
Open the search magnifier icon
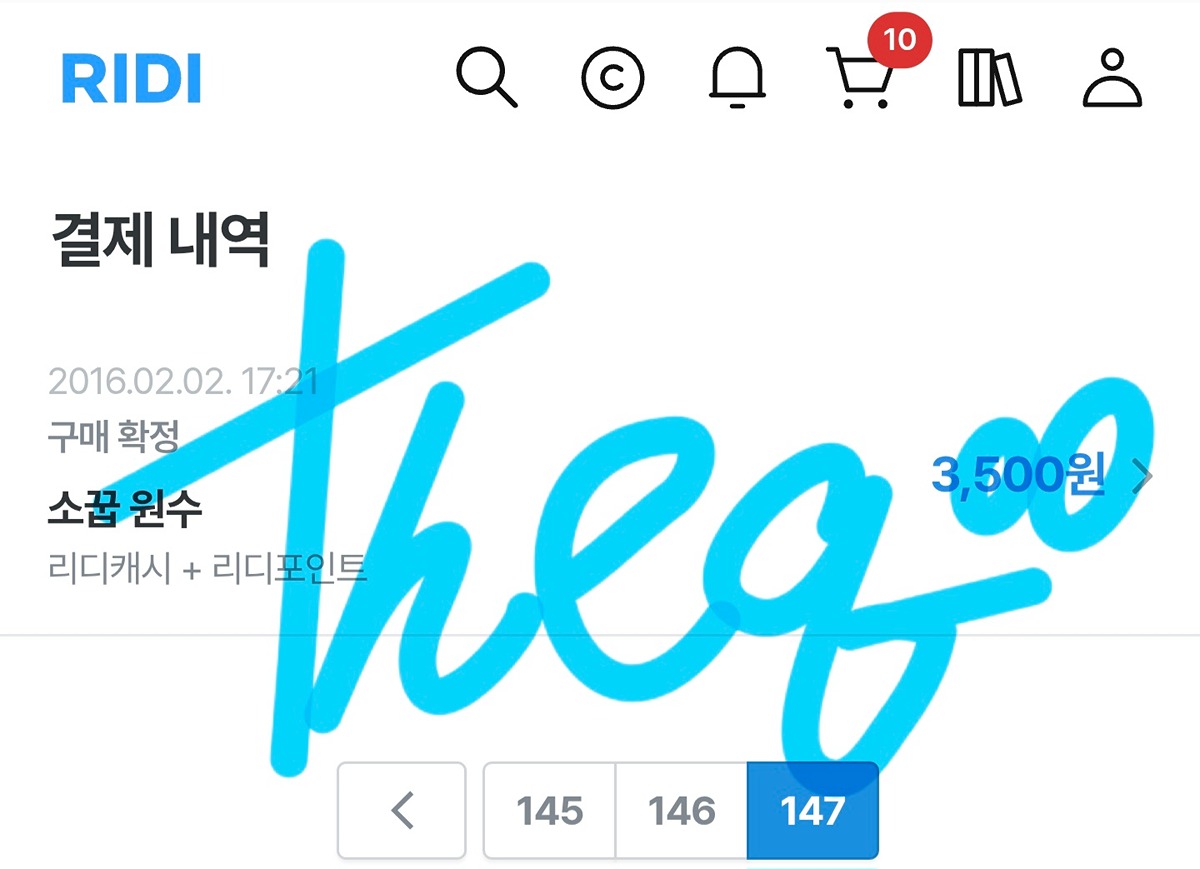point(487,78)
